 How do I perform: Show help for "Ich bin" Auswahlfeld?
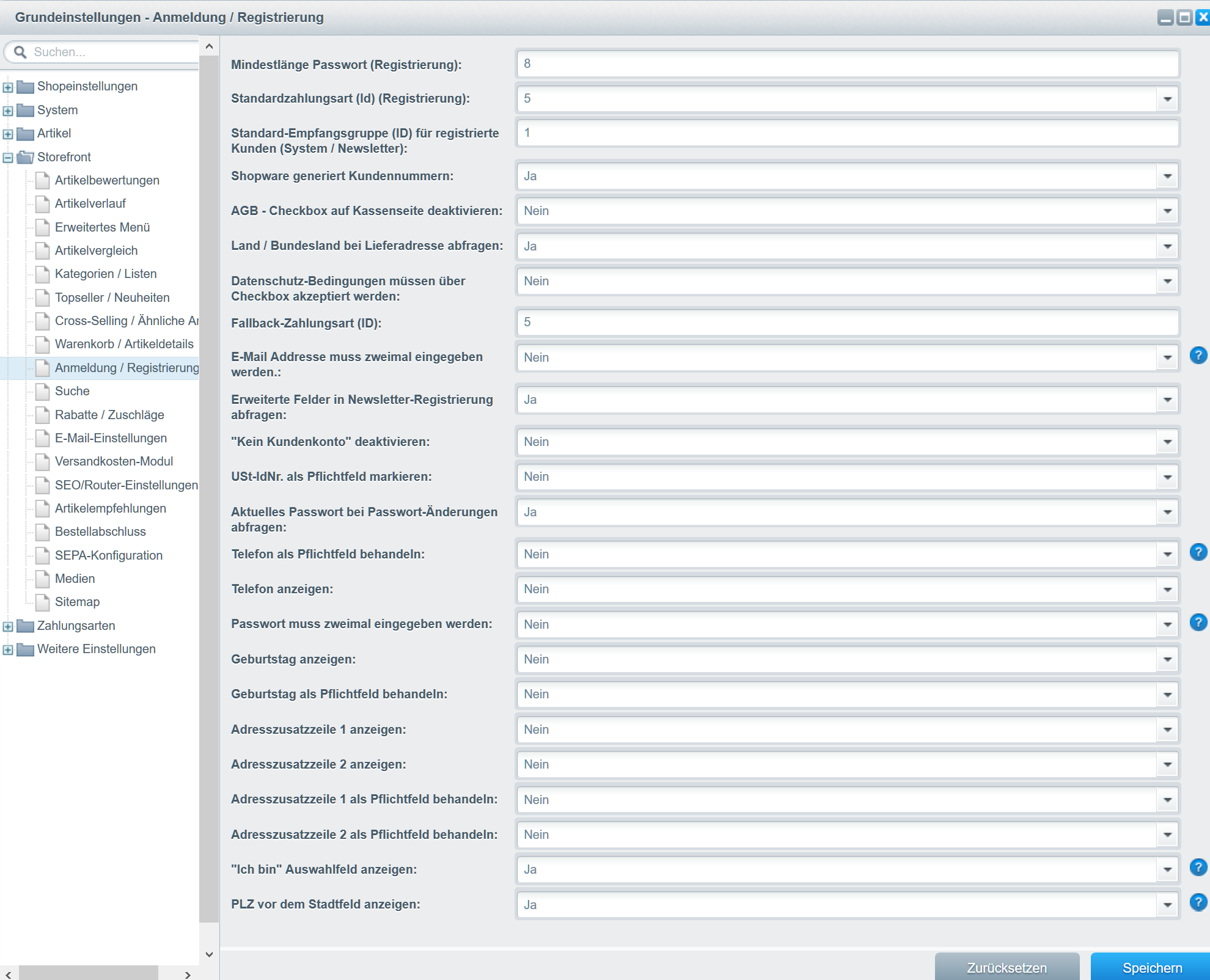tap(1198, 868)
